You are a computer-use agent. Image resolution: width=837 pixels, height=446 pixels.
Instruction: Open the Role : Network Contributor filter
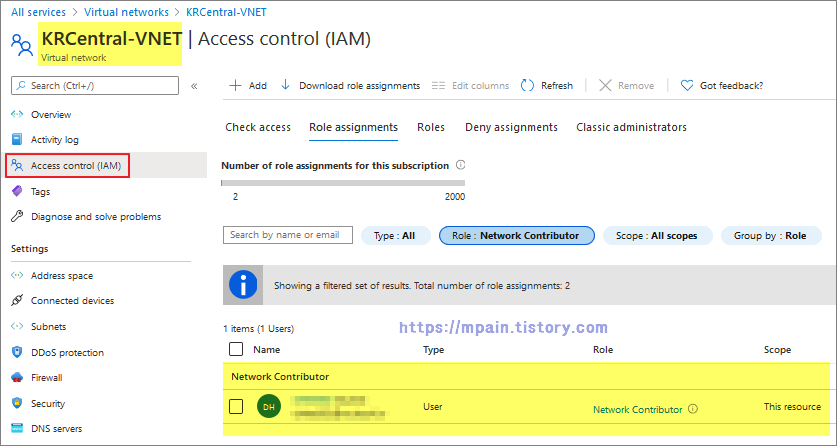[517, 235]
